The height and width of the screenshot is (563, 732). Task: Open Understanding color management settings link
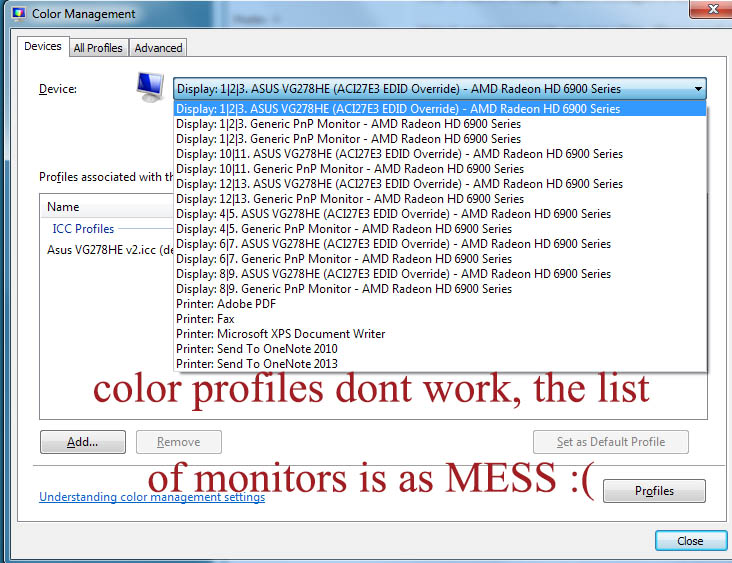coord(152,497)
